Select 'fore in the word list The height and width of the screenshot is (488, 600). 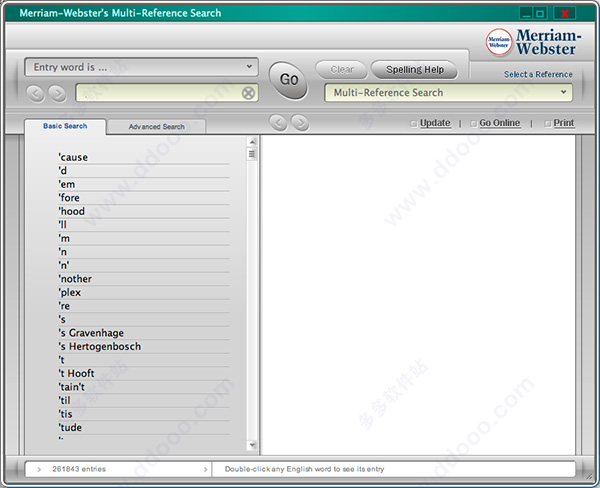[143, 198]
